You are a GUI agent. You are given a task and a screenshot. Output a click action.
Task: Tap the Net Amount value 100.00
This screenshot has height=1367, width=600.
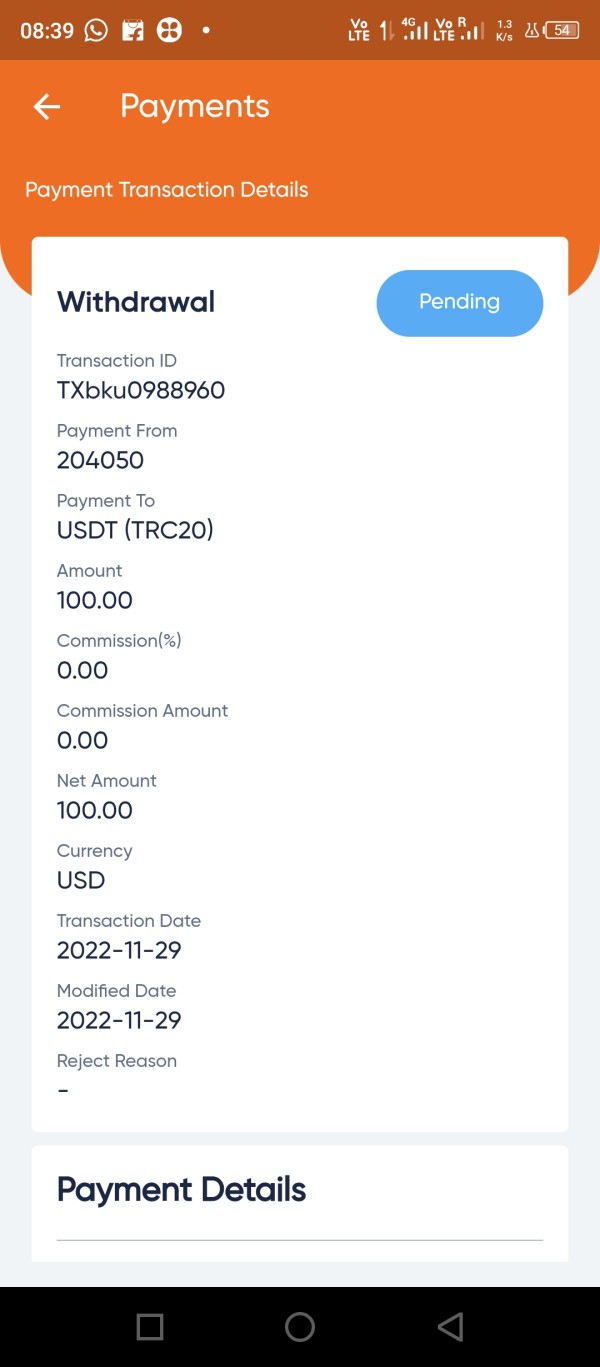pos(95,810)
